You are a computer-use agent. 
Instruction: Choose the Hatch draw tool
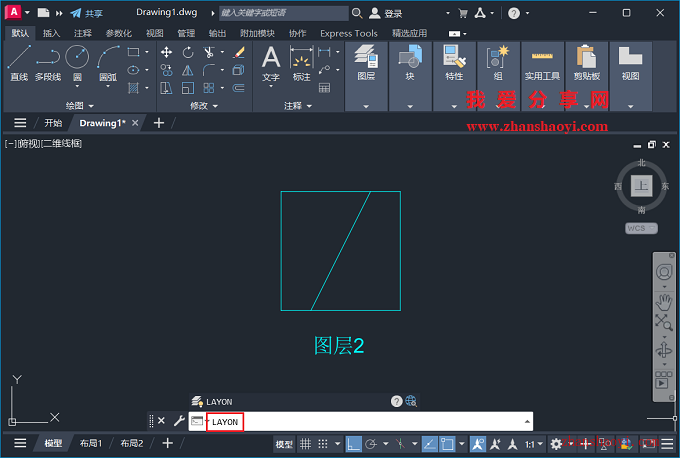[134, 88]
